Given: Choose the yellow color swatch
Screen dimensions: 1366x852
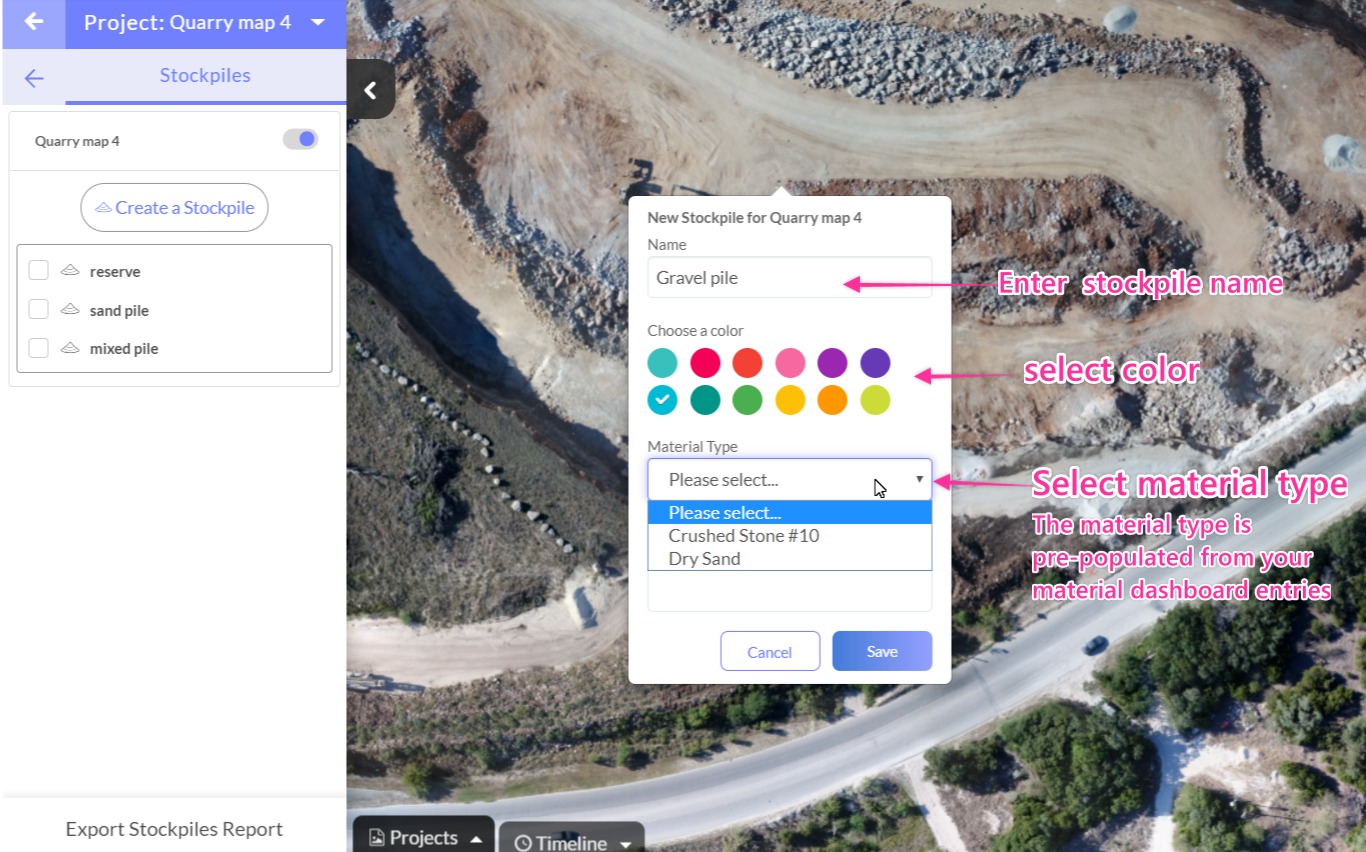Looking at the screenshot, I should [790, 400].
